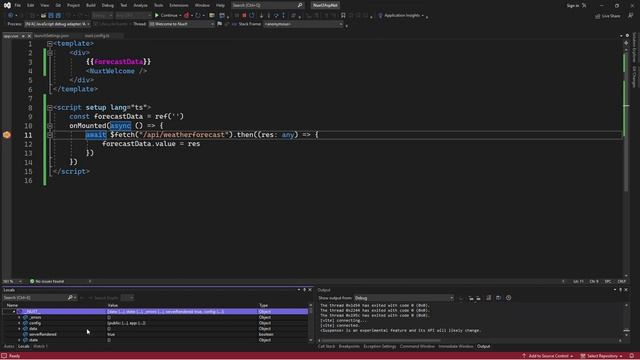Click the Continue debugging button

click(x=166, y=16)
